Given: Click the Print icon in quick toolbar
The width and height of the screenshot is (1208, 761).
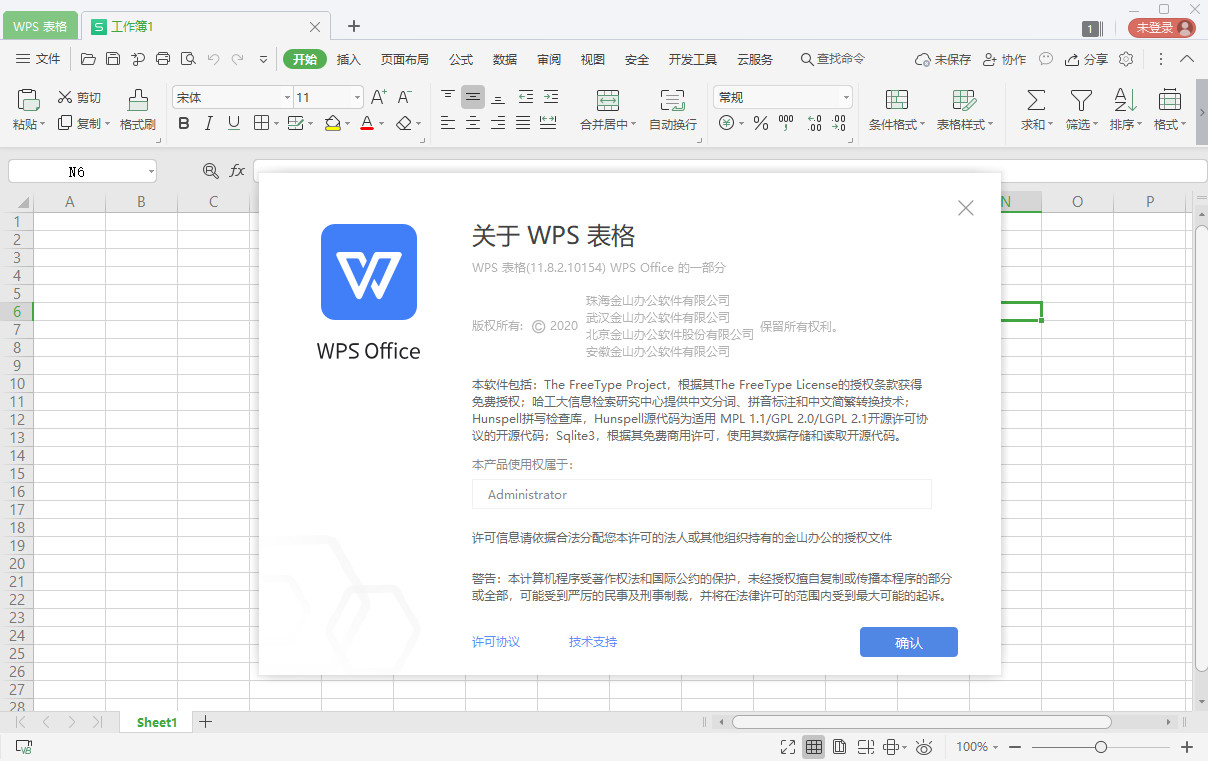Looking at the screenshot, I should 163,59.
